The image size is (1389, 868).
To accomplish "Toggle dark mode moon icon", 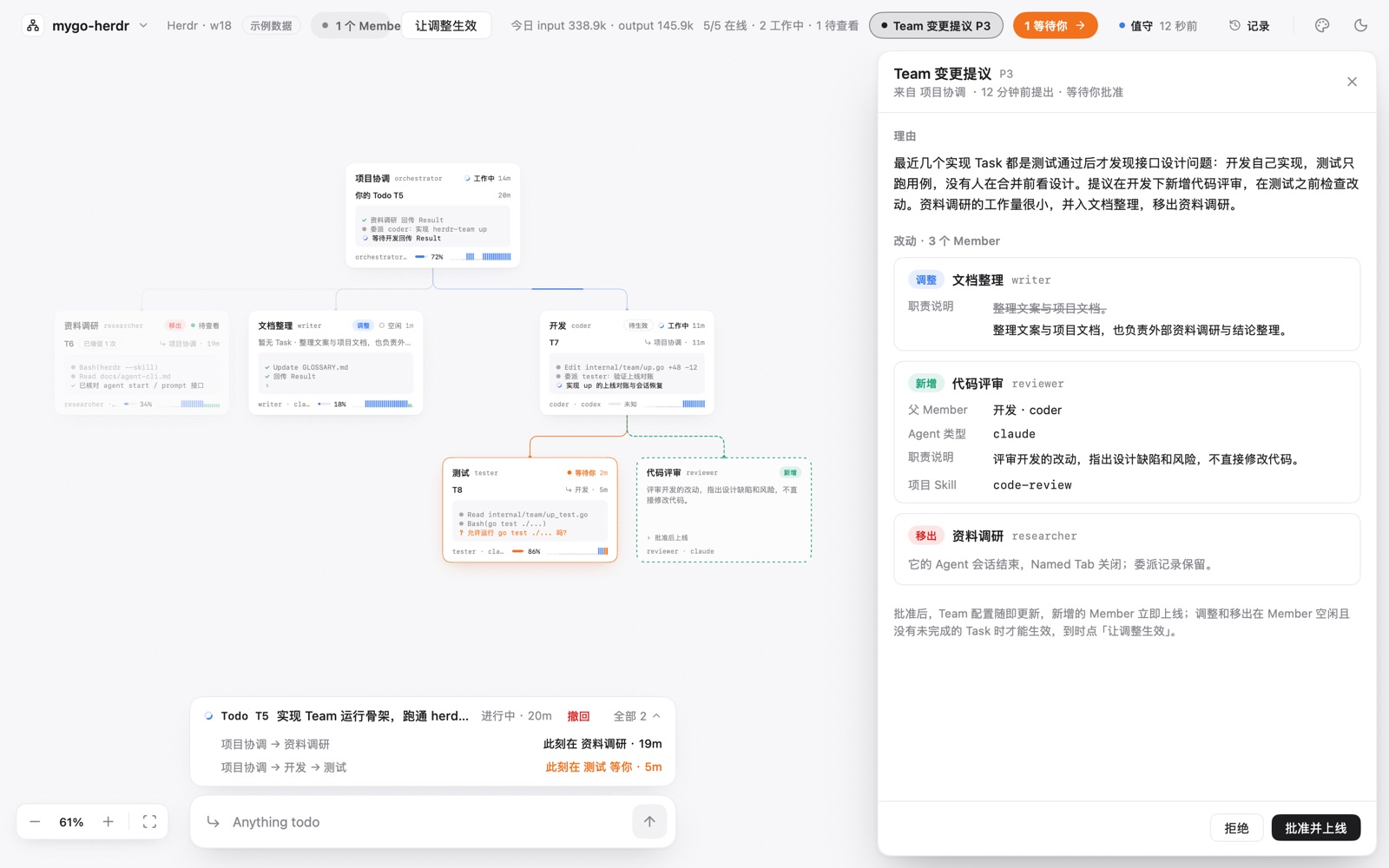I will point(1360,25).
